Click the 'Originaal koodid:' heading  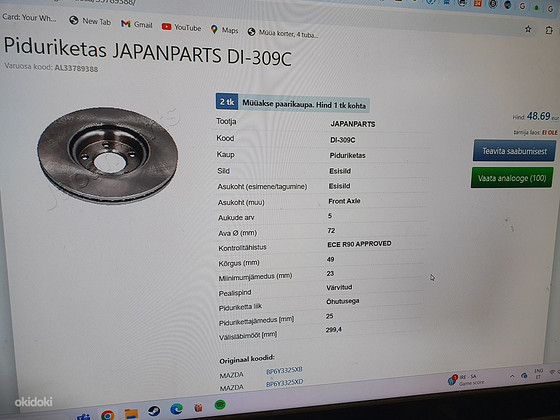[x=247, y=359]
